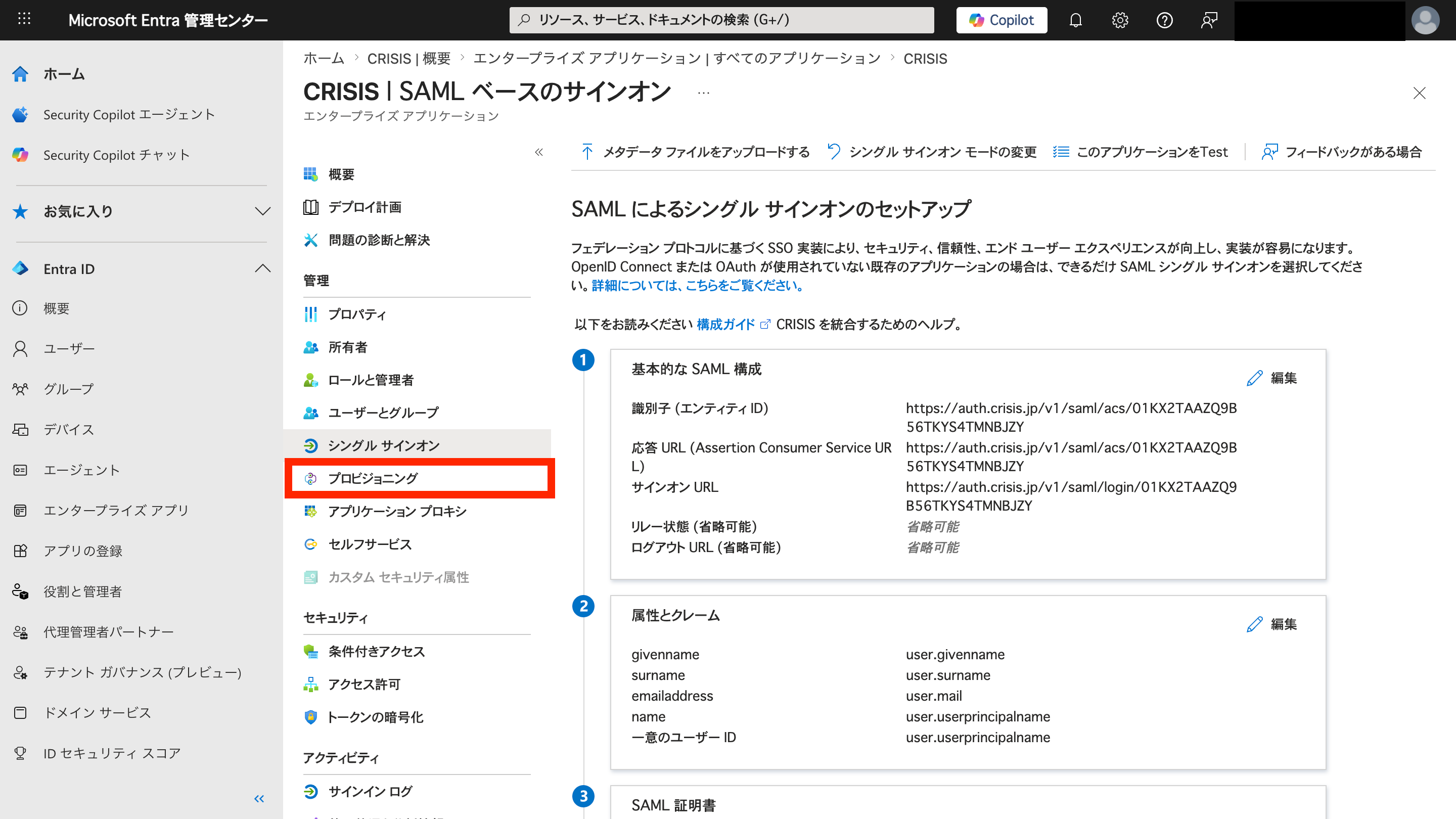Click シングル サインオン モードの変更
Viewport: 1456px width, 819px height.
tap(931, 152)
